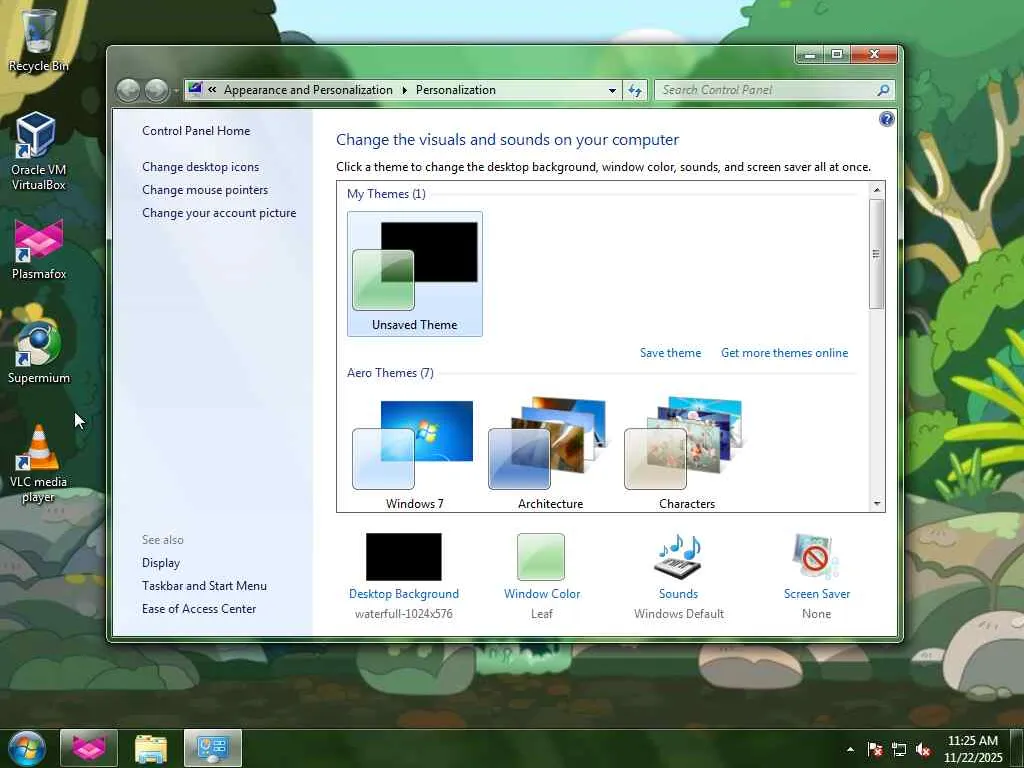Click the Aero Themes (7) heading

pyautogui.click(x=390, y=373)
